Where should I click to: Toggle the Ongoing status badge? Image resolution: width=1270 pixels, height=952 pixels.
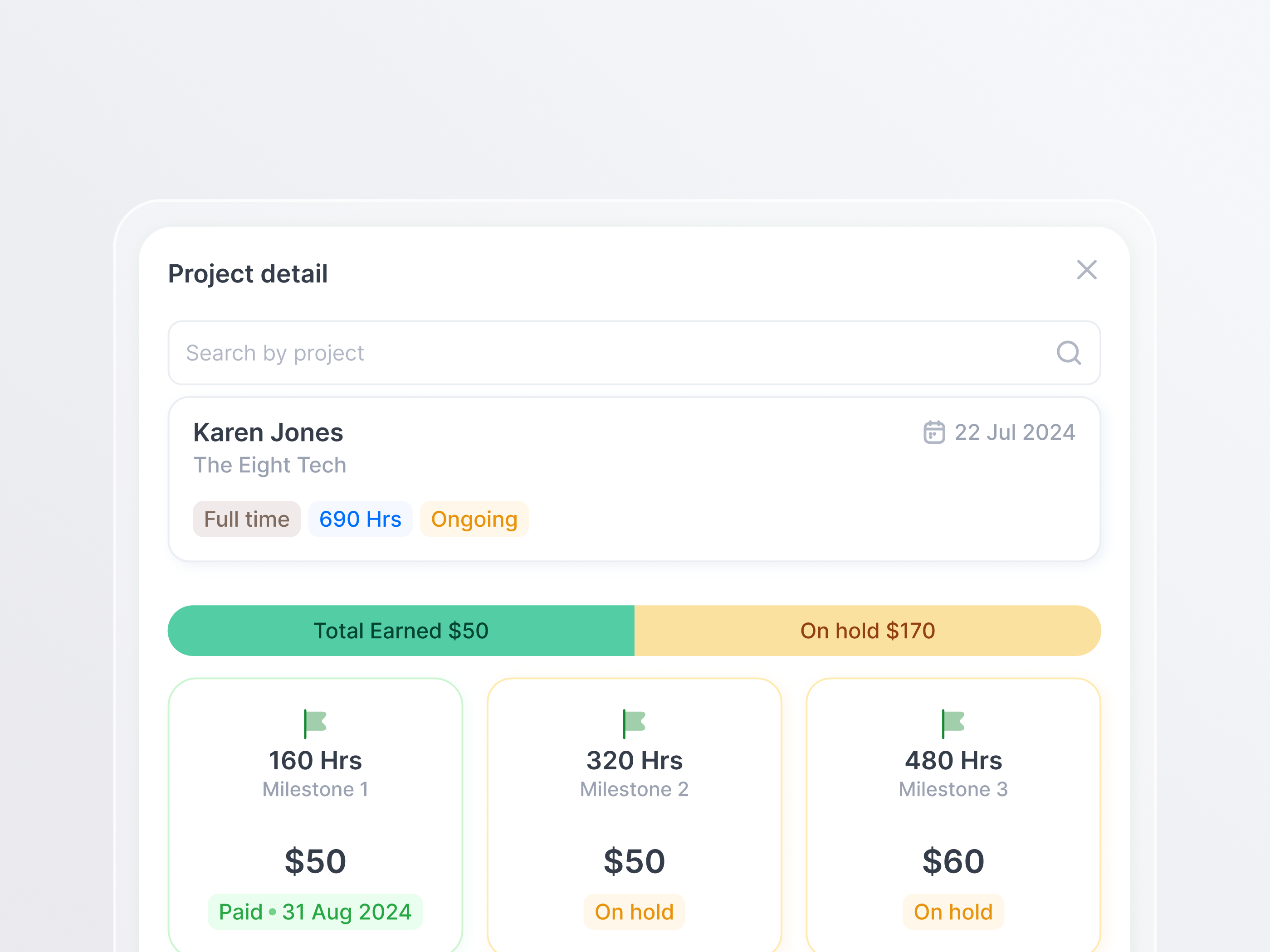(474, 519)
